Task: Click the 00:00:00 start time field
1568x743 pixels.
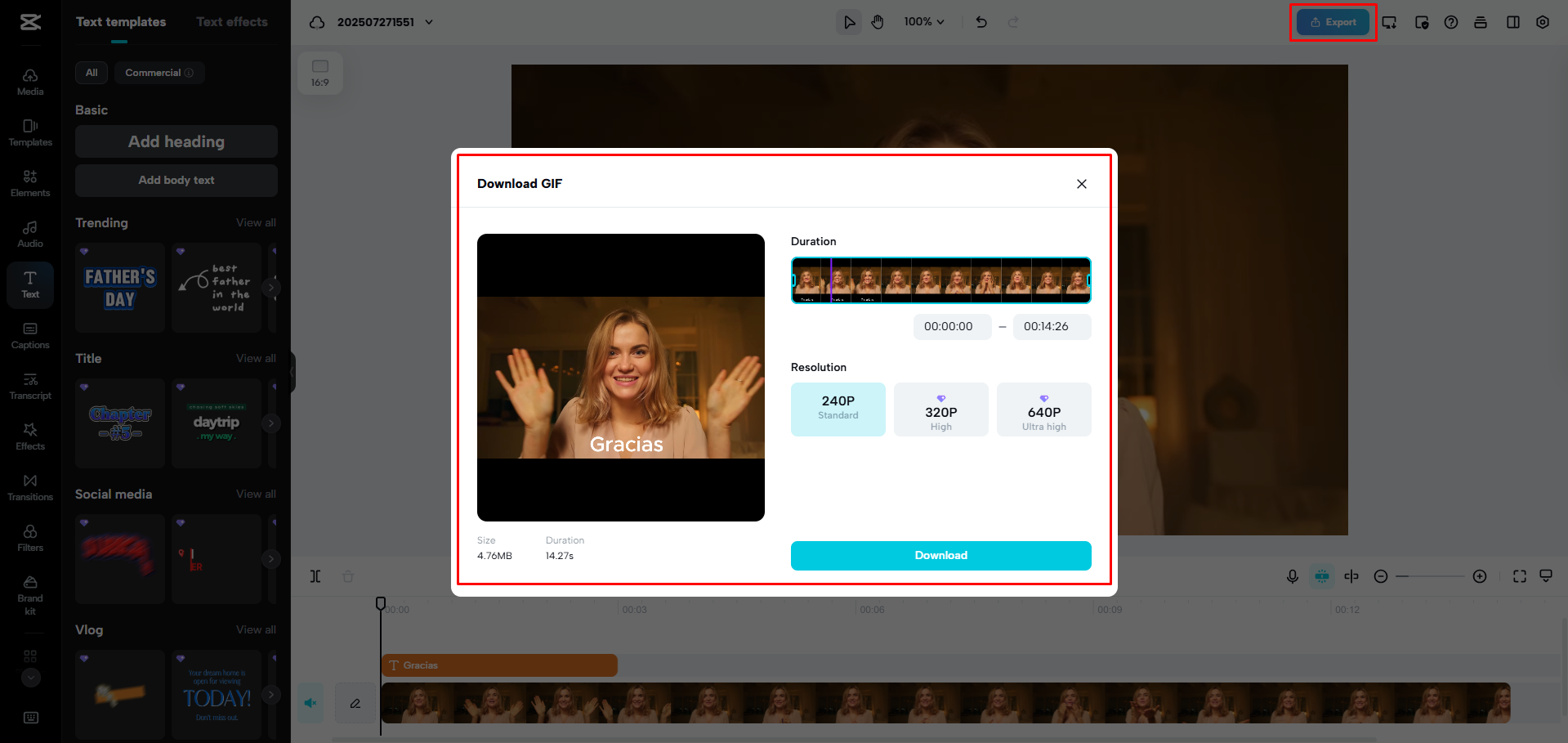Action: pos(951,326)
